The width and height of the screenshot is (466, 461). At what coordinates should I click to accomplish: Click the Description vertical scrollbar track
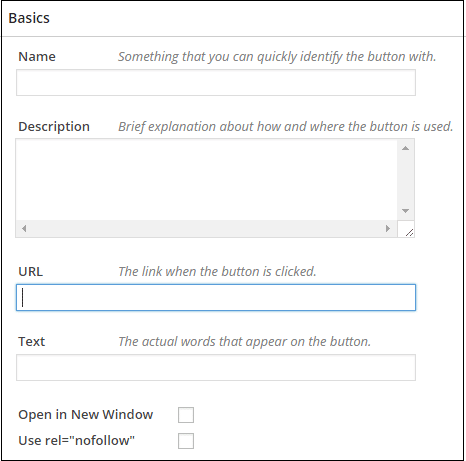tap(405, 180)
